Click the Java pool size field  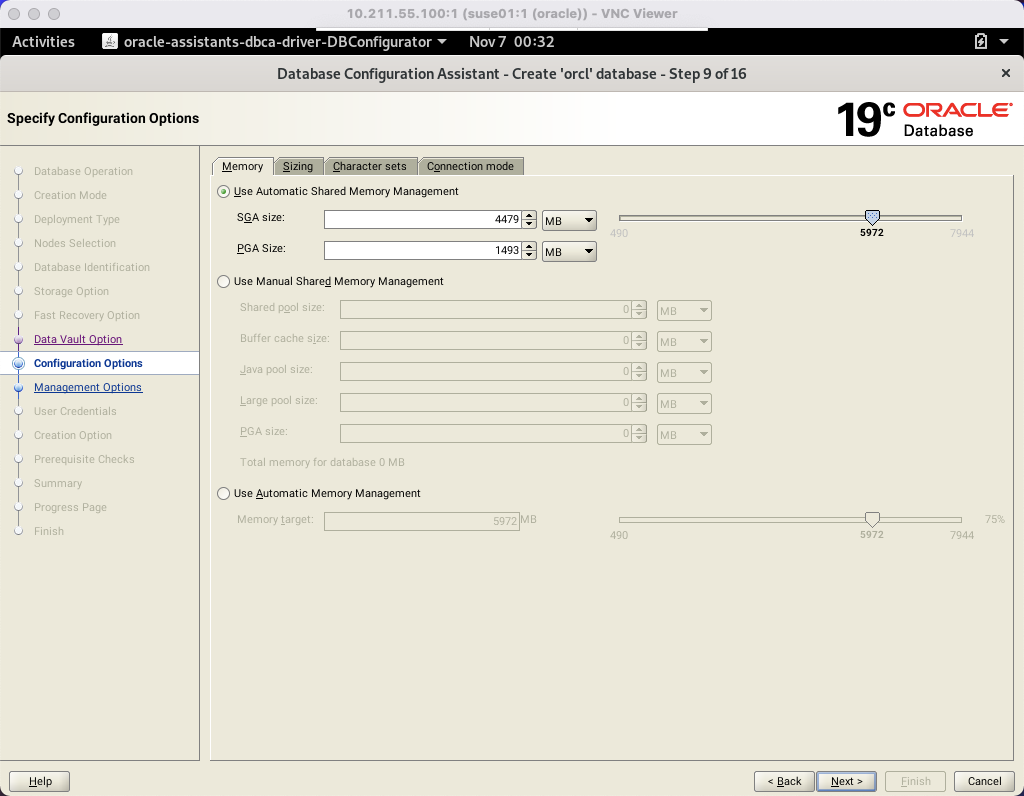(x=486, y=372)
